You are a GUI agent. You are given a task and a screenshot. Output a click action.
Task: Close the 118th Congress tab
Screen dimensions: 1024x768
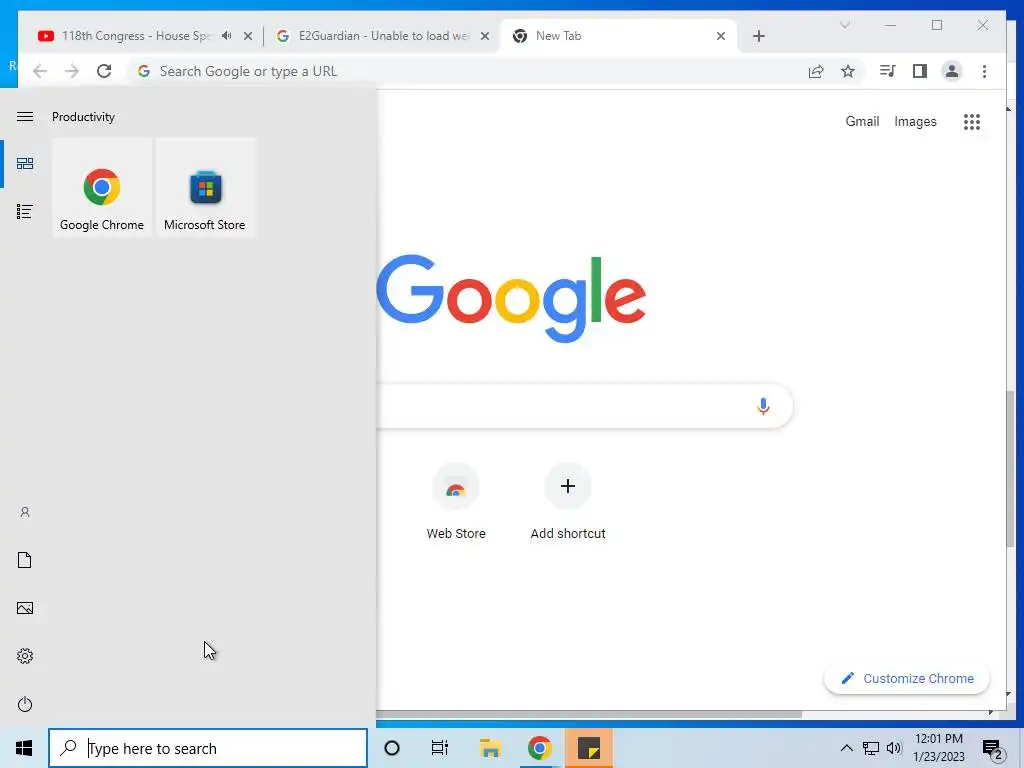coord(248,36)
